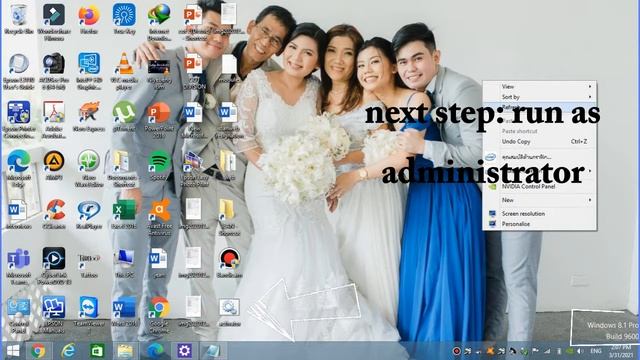Image resolution: width=640 pixels, height=360 pixels.
Task: Expand the Sort by submenu
Action: pyautogui.click(x=540, y=97)
